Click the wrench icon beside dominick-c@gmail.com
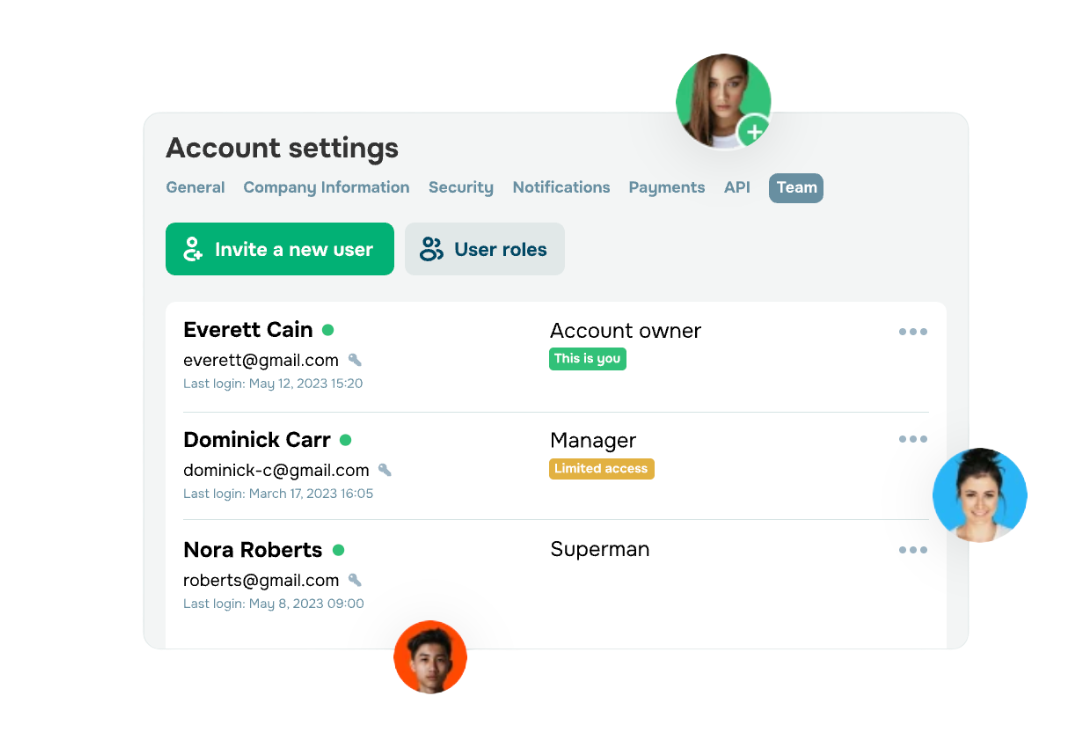This screenshot has height=740, width=1073. tap(385, 470)
